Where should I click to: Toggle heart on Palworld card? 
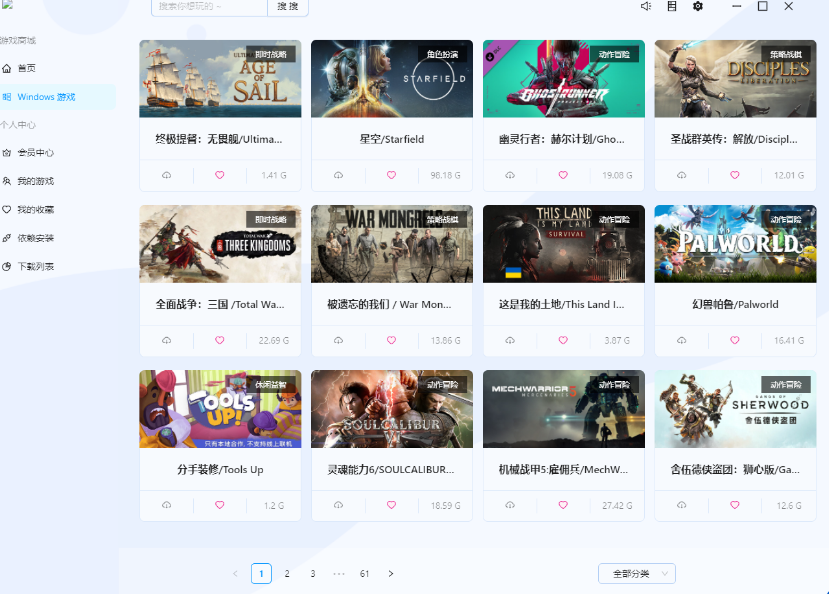tap(735, 340)
